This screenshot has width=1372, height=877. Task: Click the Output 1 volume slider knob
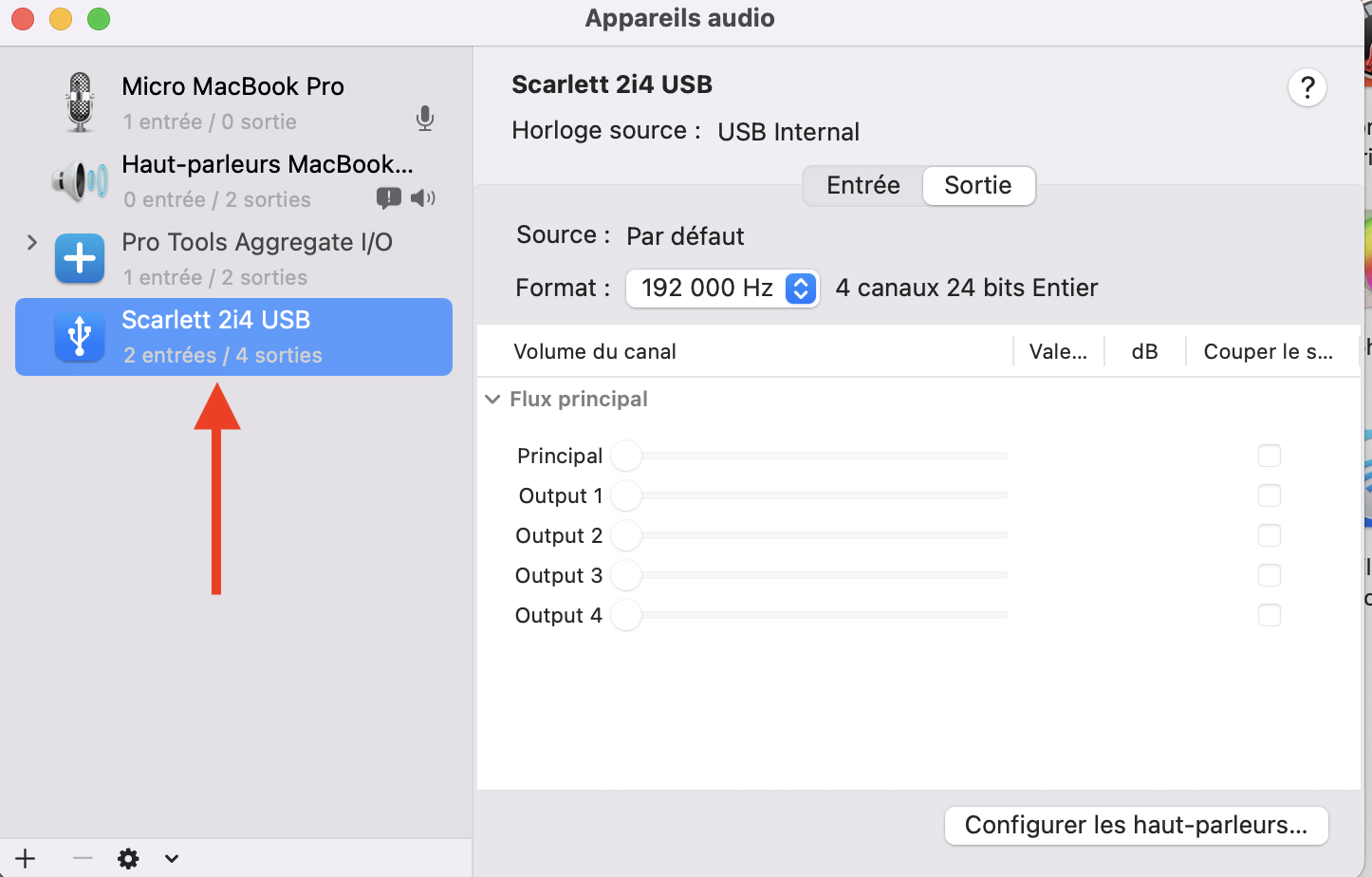[x=626, y=495]
